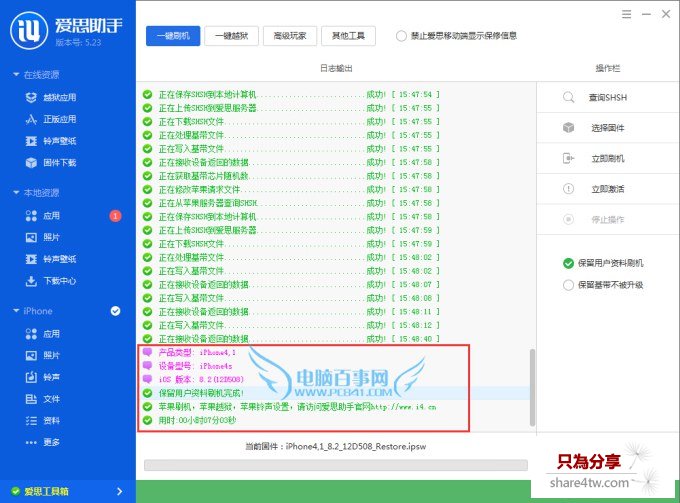The width and height of the screenshot is (680, 503).
Task: Enable 禁止爱思移动端显示保修信息 option
Action: click(401, 36)
